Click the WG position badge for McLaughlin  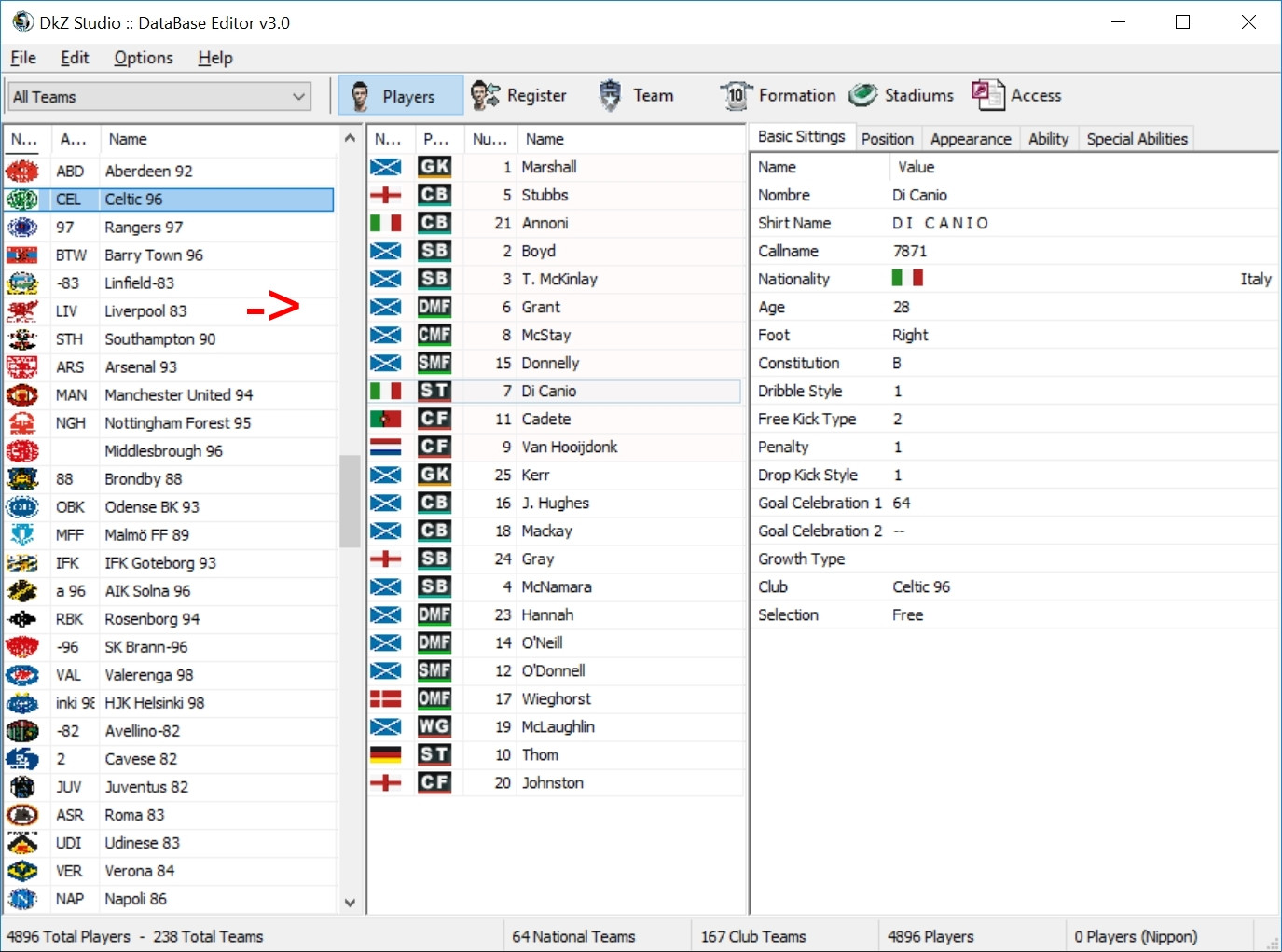coord(434,726)
